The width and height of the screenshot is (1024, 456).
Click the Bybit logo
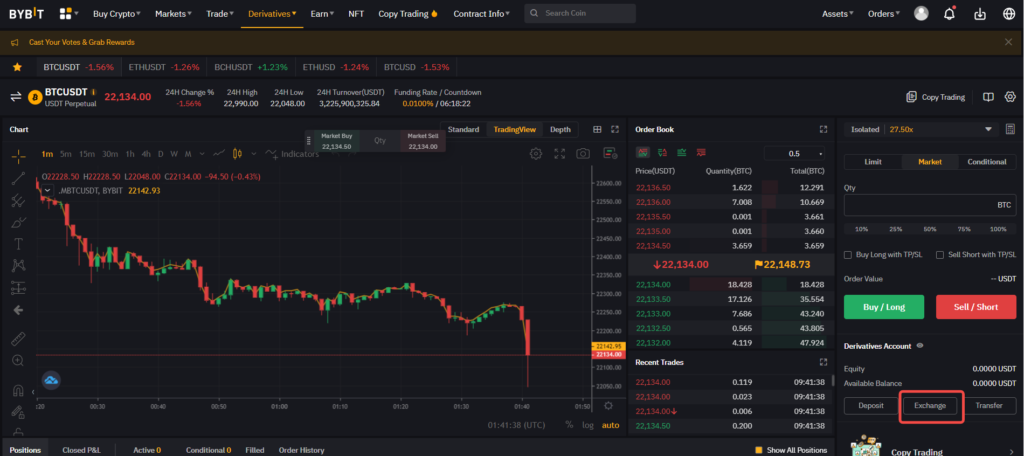27,14
